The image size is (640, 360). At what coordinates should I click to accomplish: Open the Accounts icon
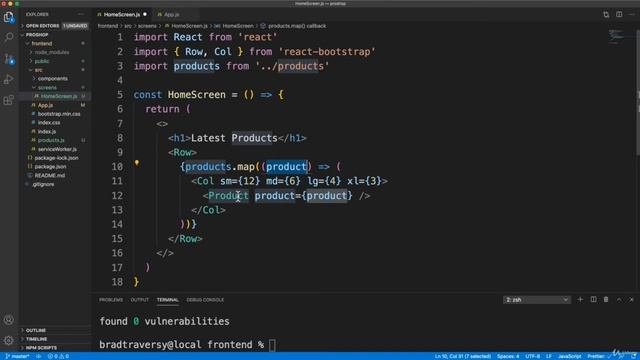pos(9,320)
